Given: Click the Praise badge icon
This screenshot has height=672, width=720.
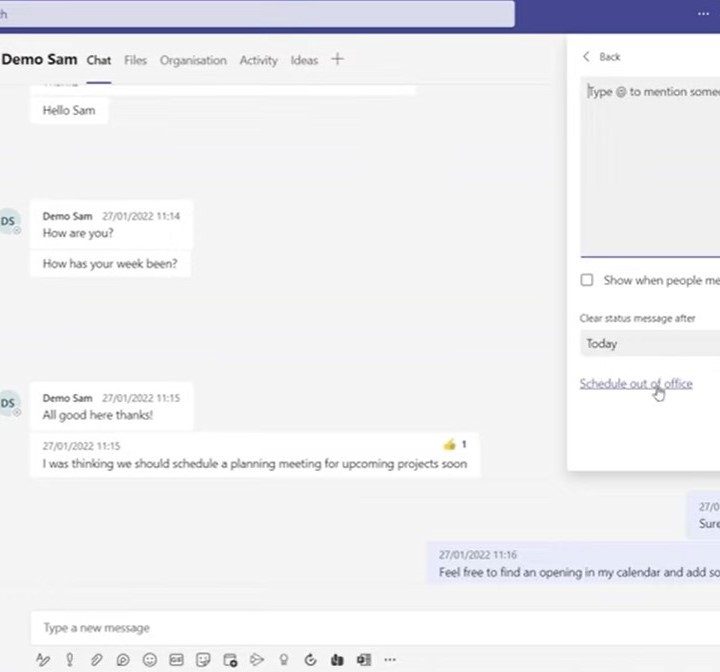Looking at the screenshot, I should click(x=284, y=660).
